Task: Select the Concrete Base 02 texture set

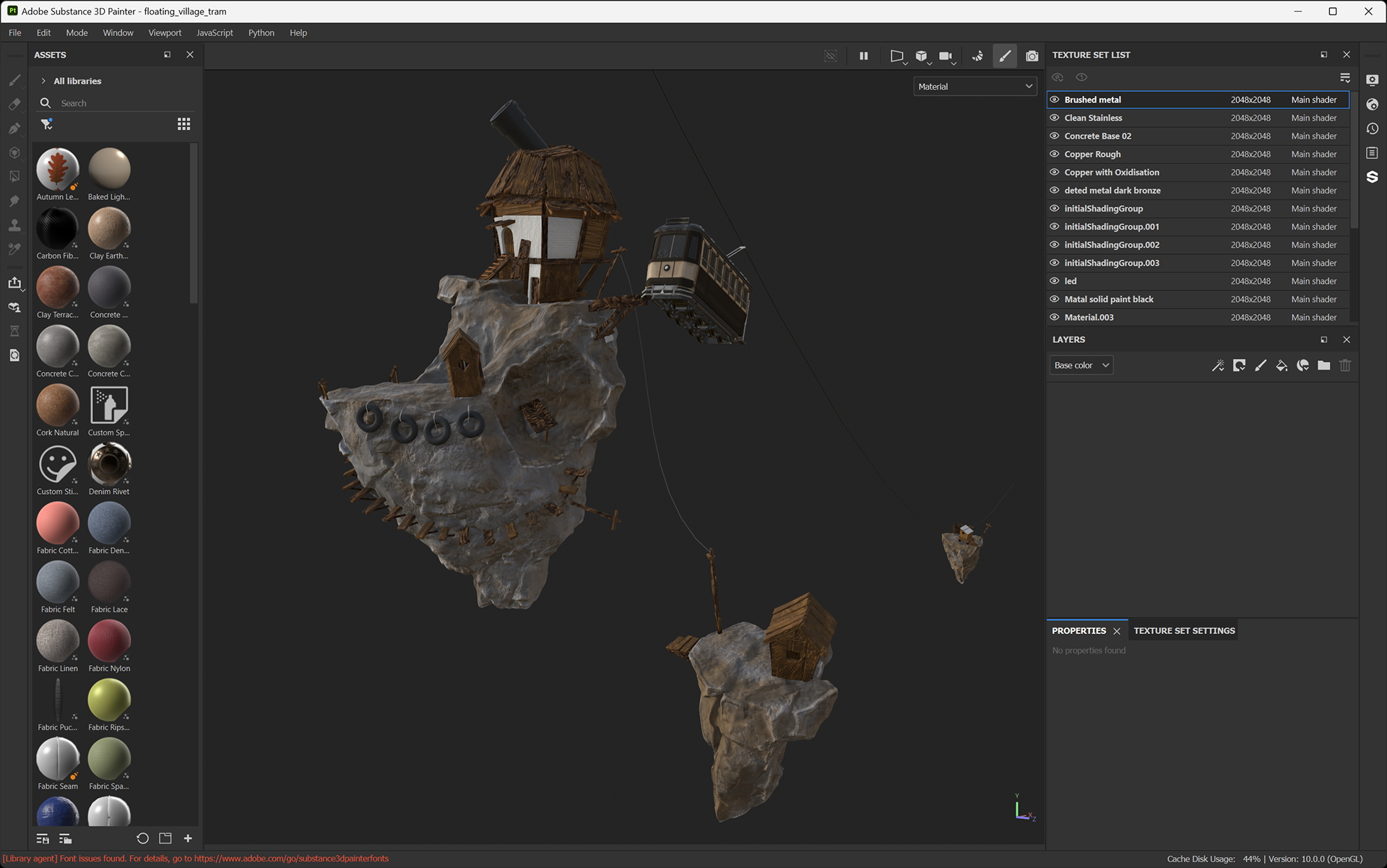Action: [x=1097, y=136]
